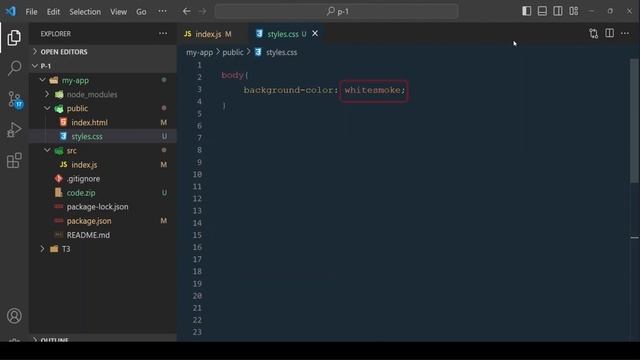The height and width of the screenshot is (360, 640).
Task: Toggle the bottom panel layout icon
Action: pos(542,11)
